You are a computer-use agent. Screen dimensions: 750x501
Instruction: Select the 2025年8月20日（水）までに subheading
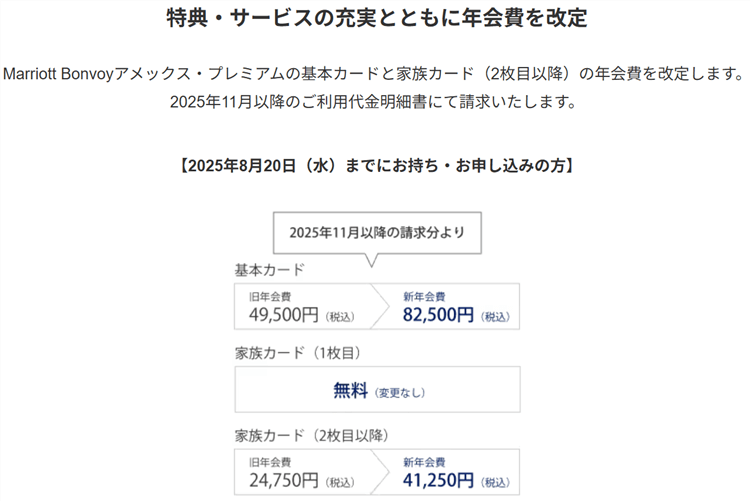tap(376, 164)
